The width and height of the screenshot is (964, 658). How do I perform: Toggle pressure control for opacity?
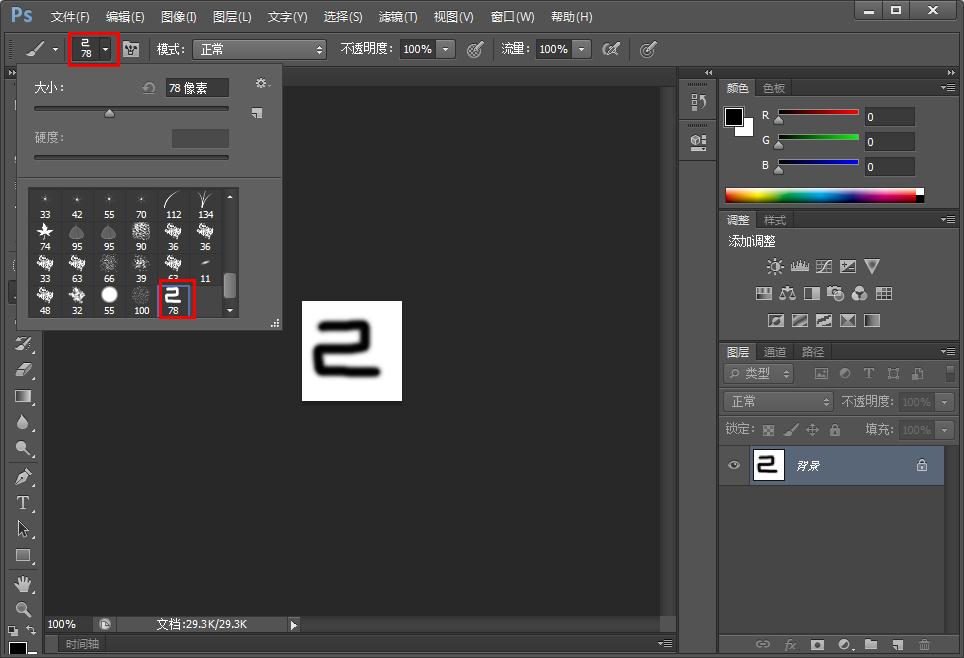point(475,49)
